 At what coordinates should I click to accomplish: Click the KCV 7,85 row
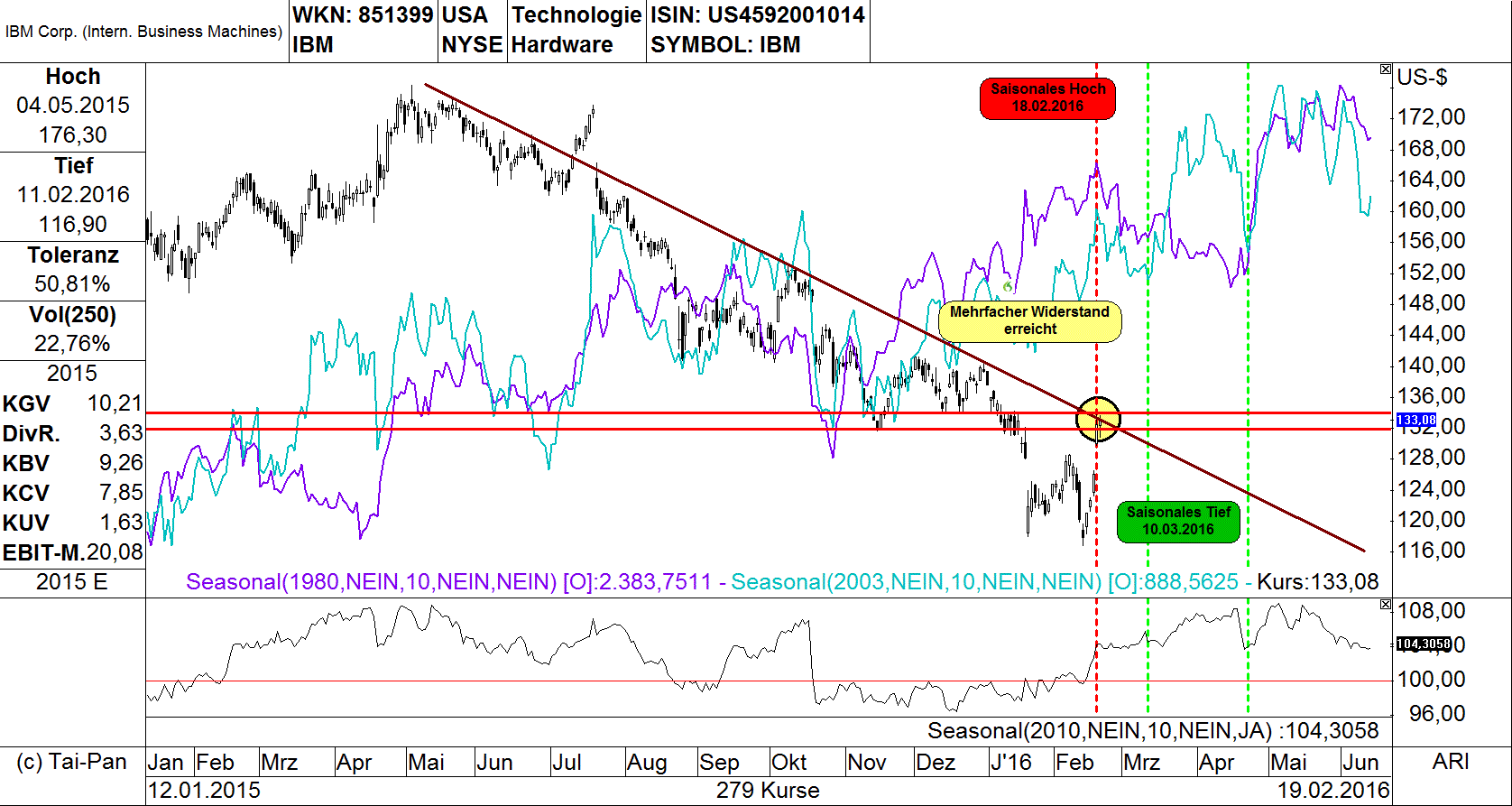[73, 493]
